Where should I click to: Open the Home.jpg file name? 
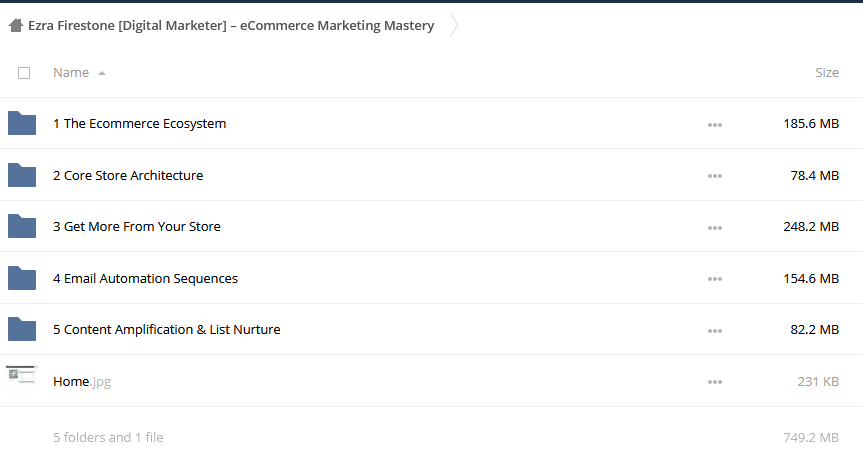tap(82, 381)
